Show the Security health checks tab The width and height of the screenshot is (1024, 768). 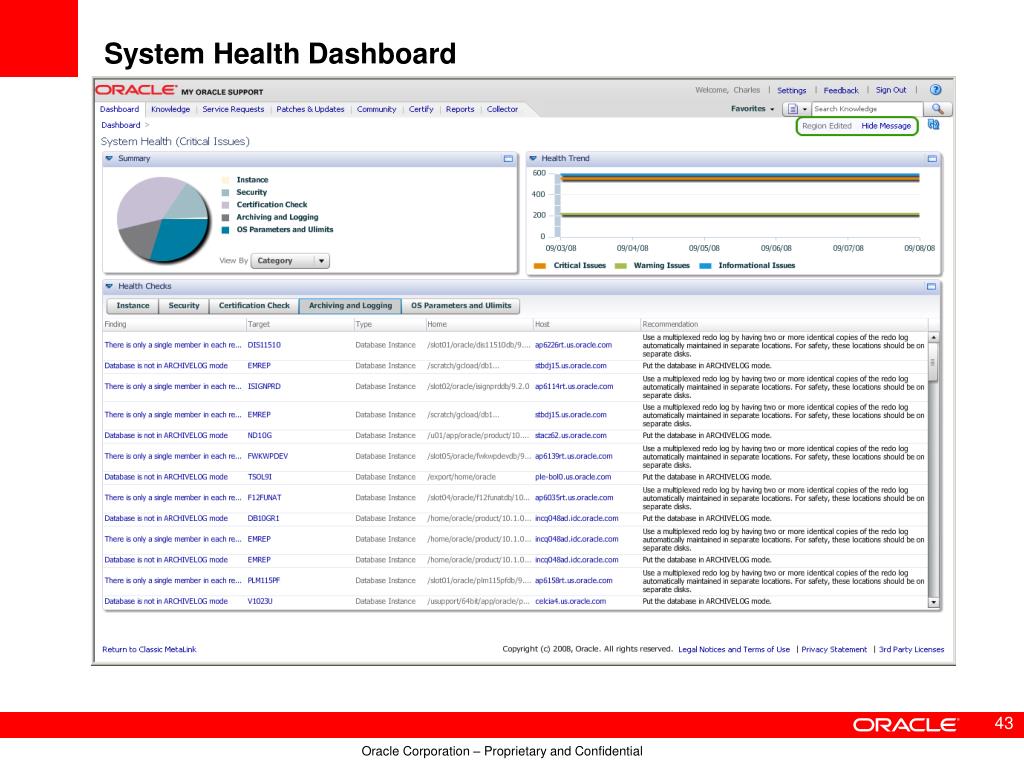[184, 306]
